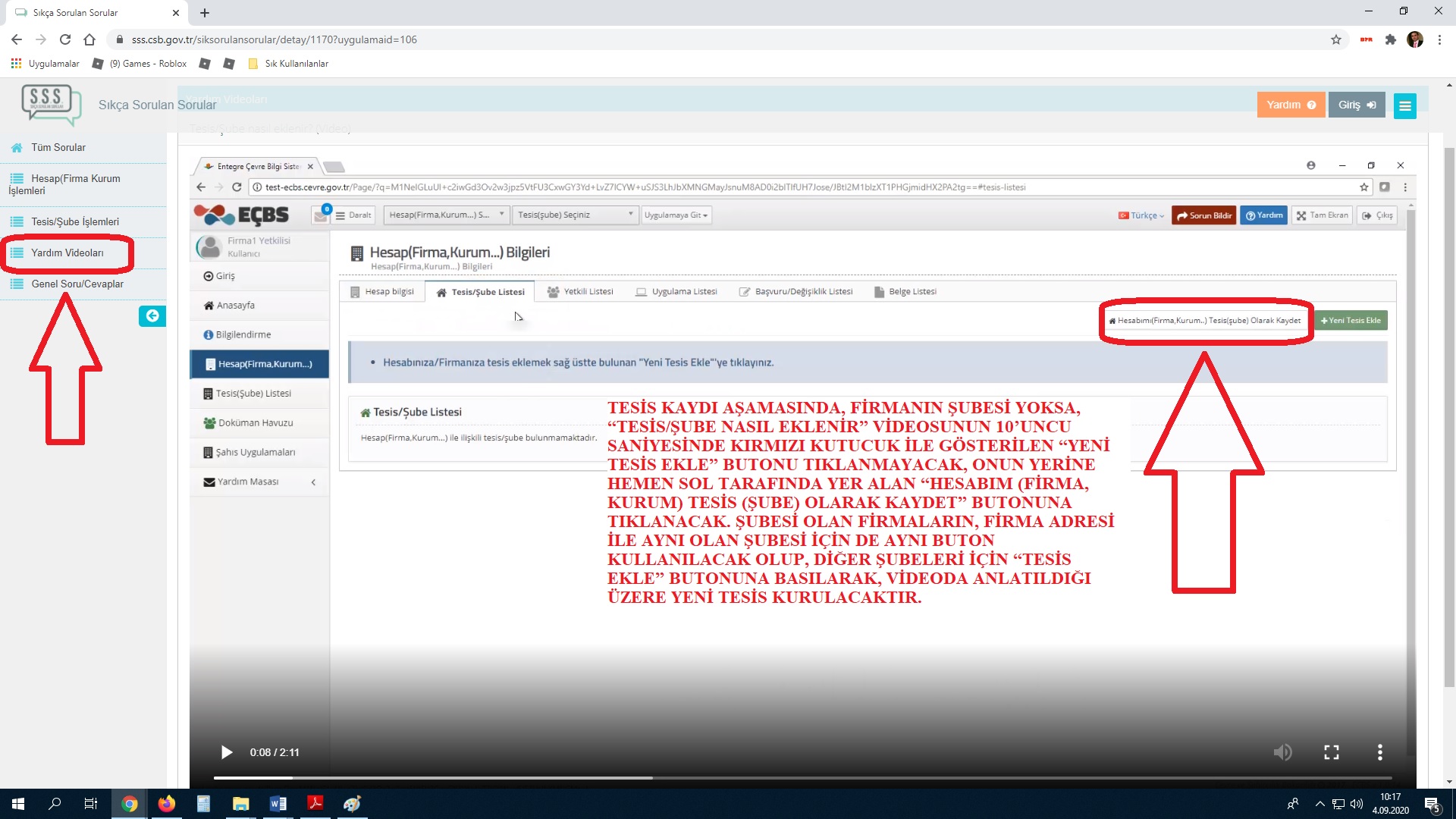Enter video fullscreen mode
Screen dimensions: 1456x819
[x=1332, y=752]
